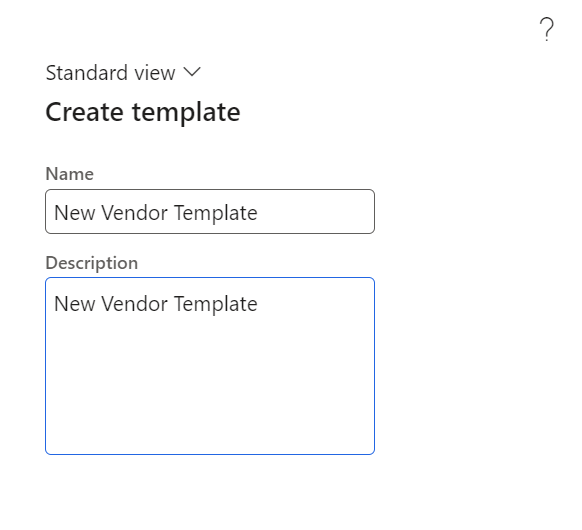Click the word Create in the heading
This screenshot has width=582, height=530.
84,112
